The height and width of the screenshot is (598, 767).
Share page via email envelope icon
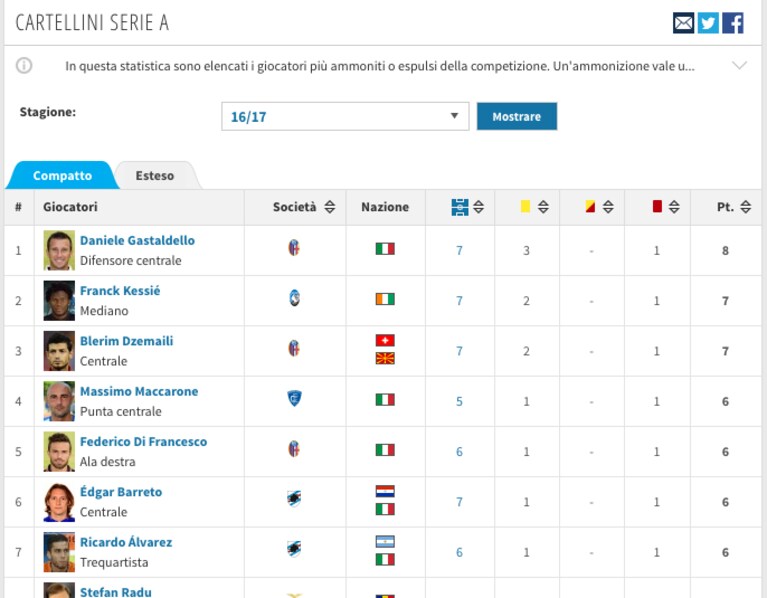pyautogui.click(x=683, y=23)
